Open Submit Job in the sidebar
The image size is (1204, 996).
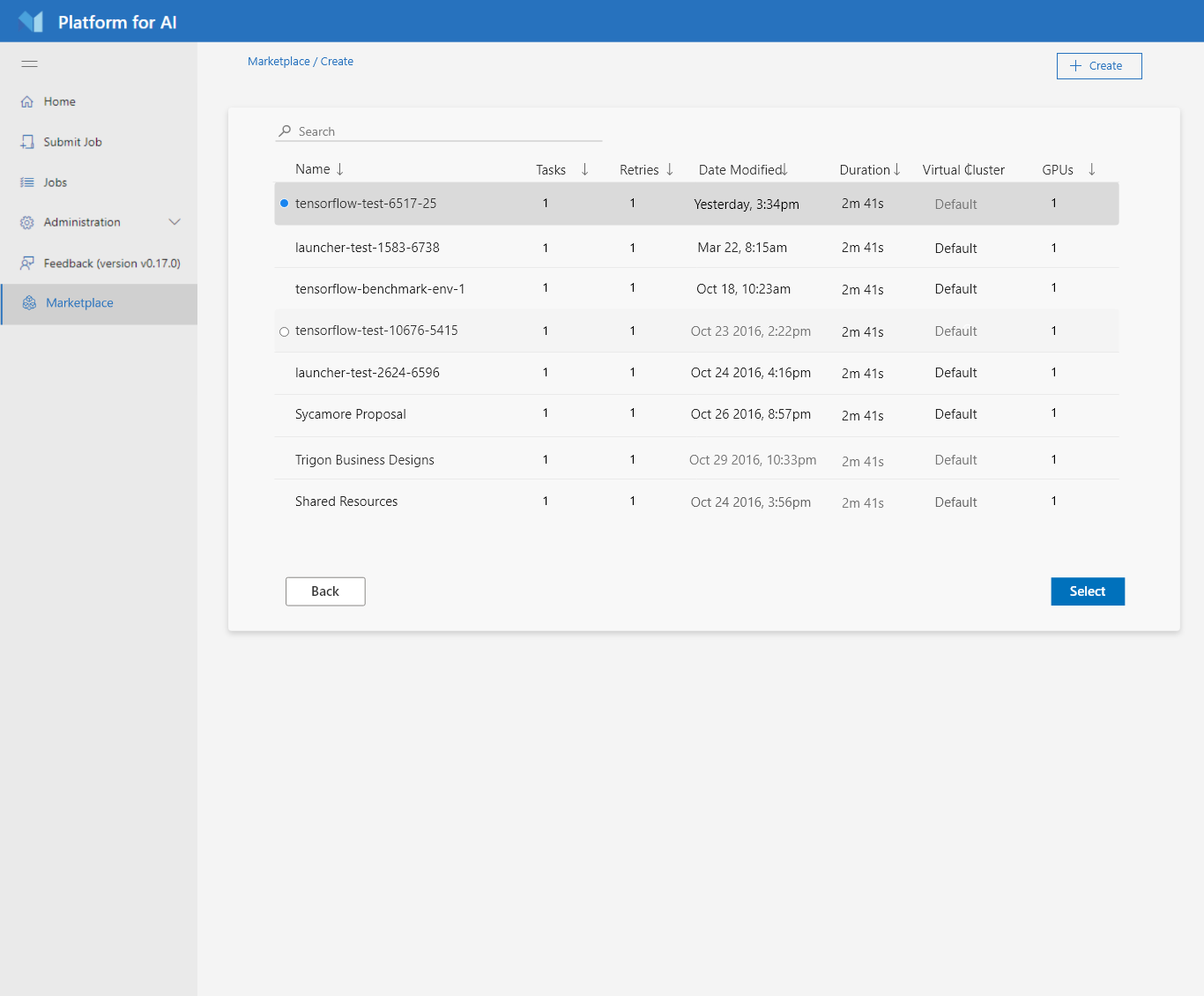coord(99,142)
